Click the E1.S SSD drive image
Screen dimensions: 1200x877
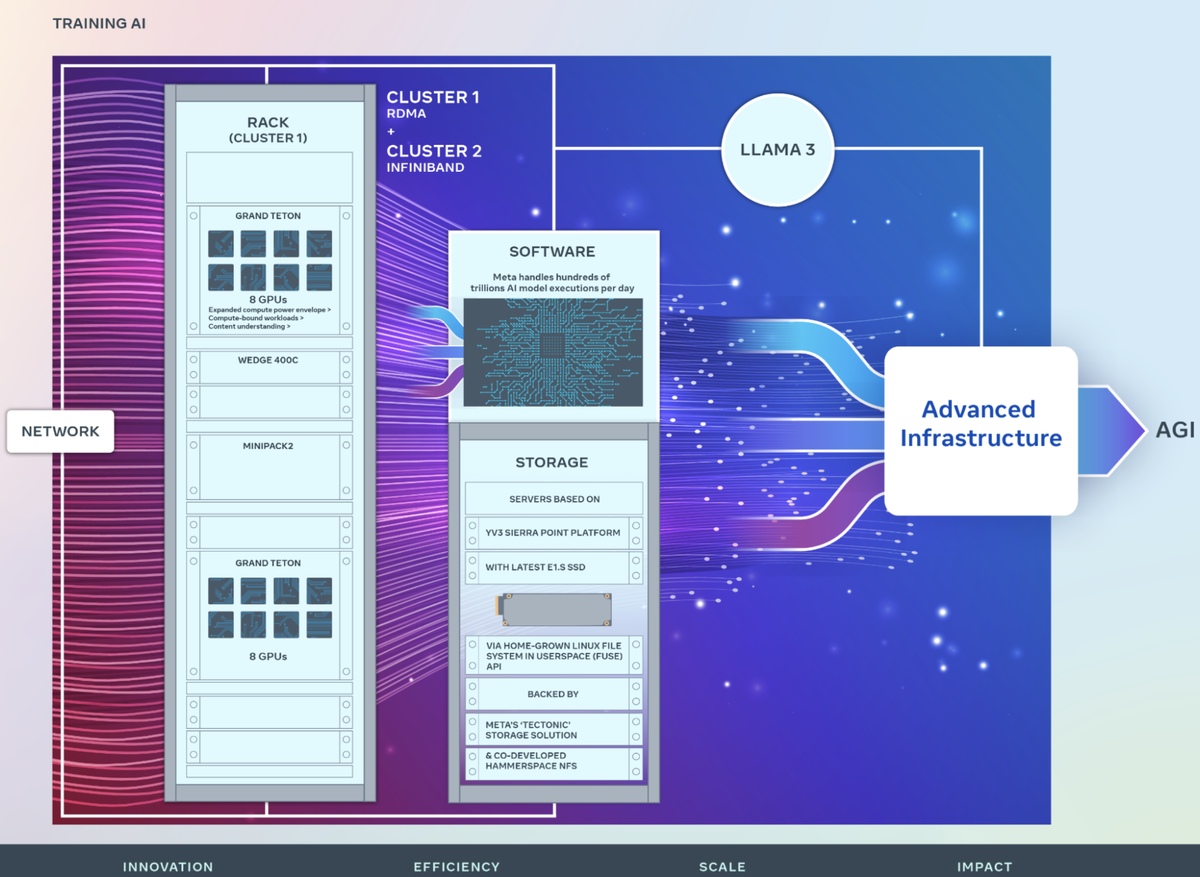553,609
